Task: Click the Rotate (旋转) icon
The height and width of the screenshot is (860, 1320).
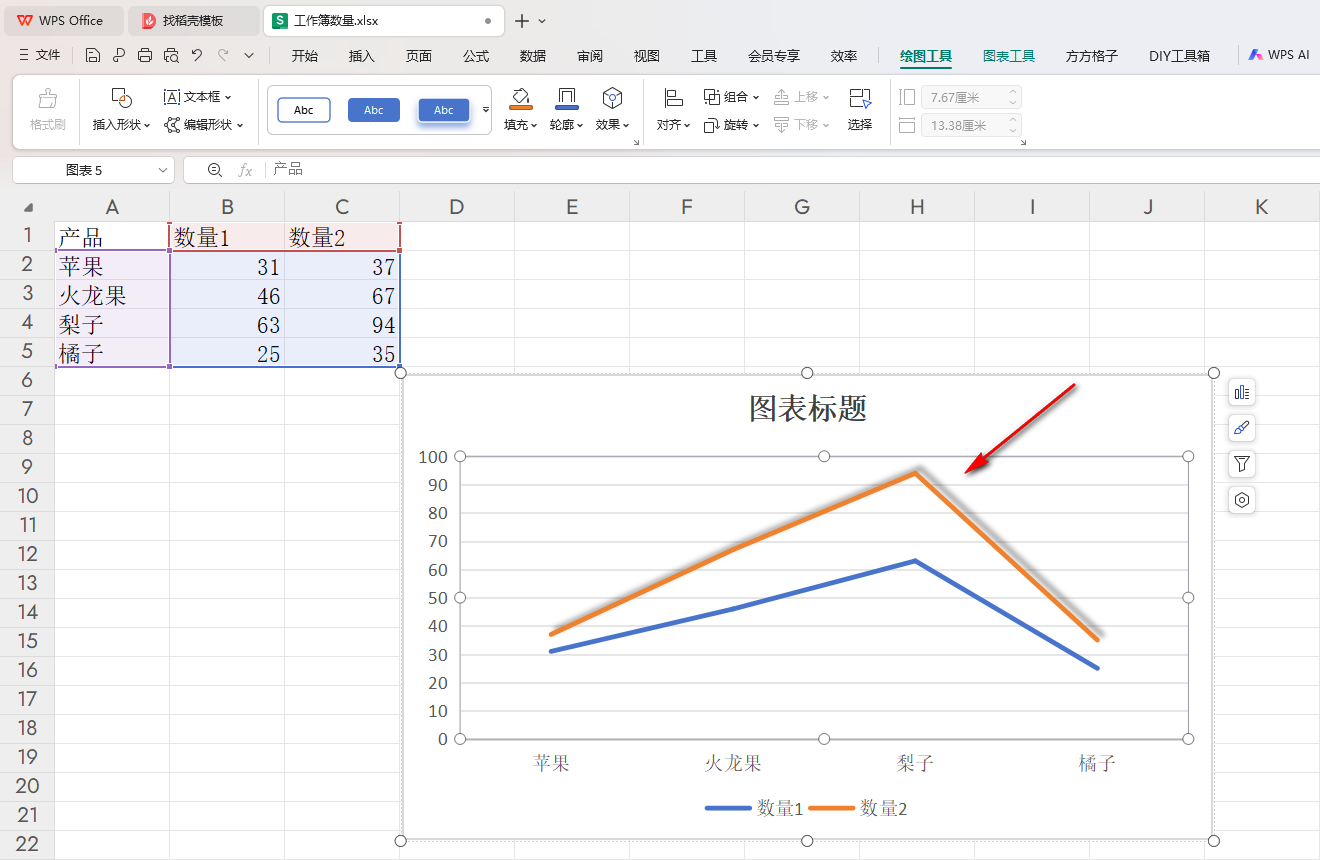Action: coord(712,125)
